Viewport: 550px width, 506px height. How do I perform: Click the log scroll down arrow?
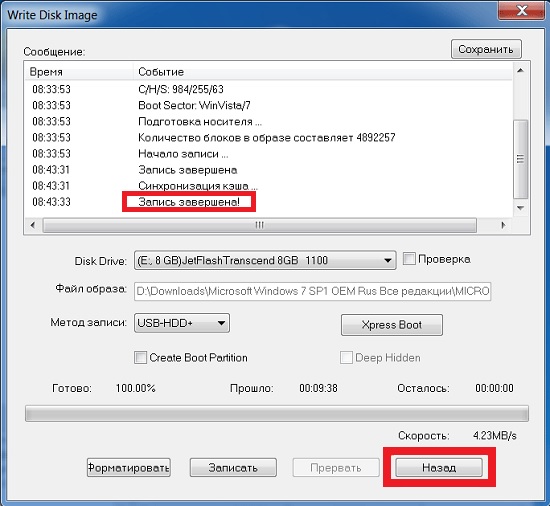521,208
